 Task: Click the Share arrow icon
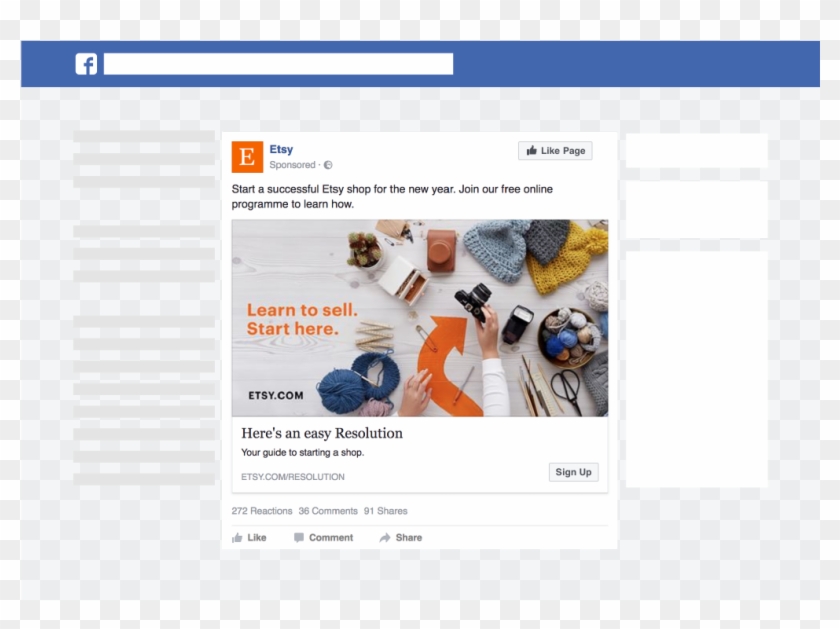(x=385, y=537)
